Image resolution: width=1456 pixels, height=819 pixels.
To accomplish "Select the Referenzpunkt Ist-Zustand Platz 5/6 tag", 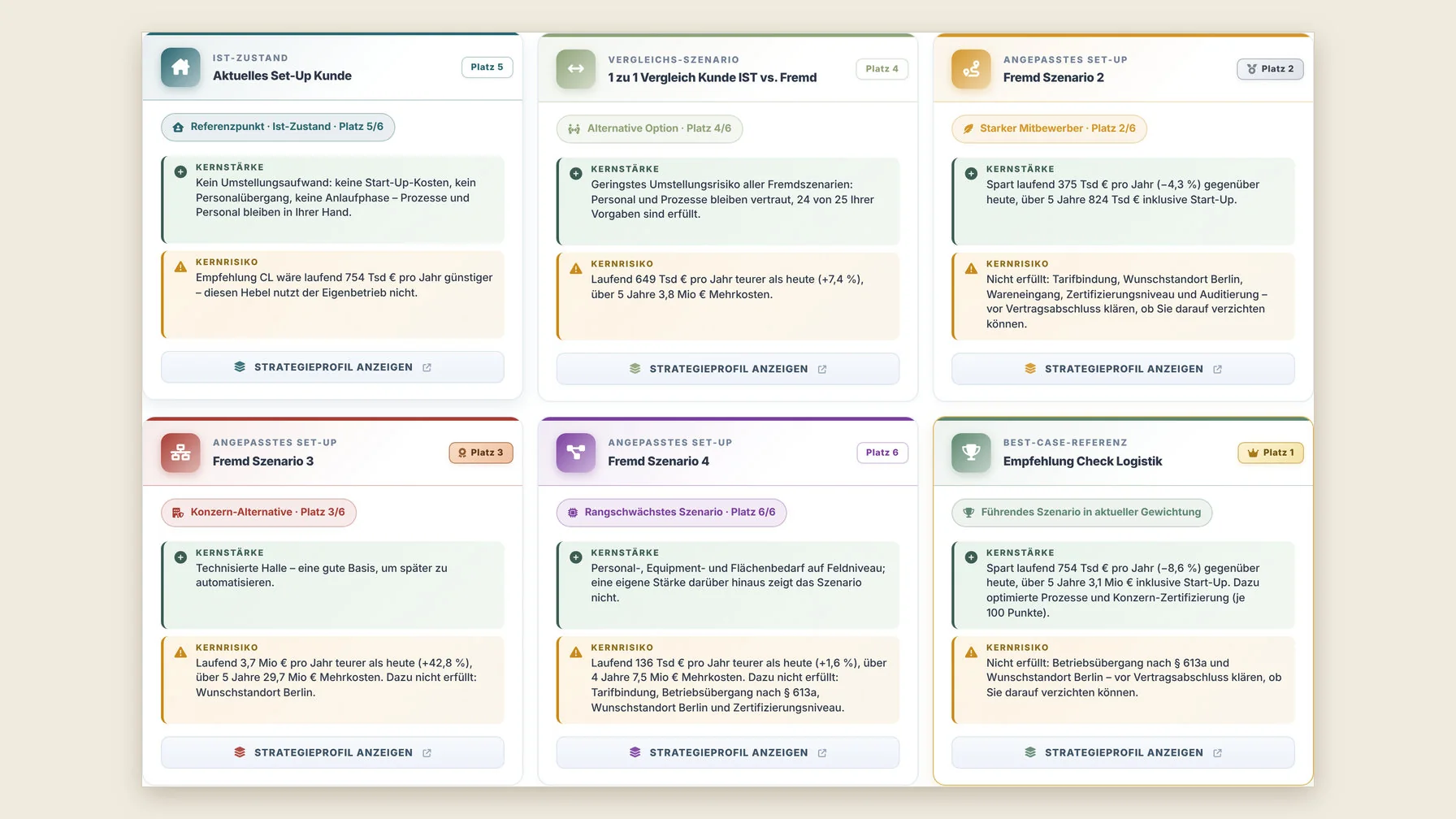I will [278, 127].
